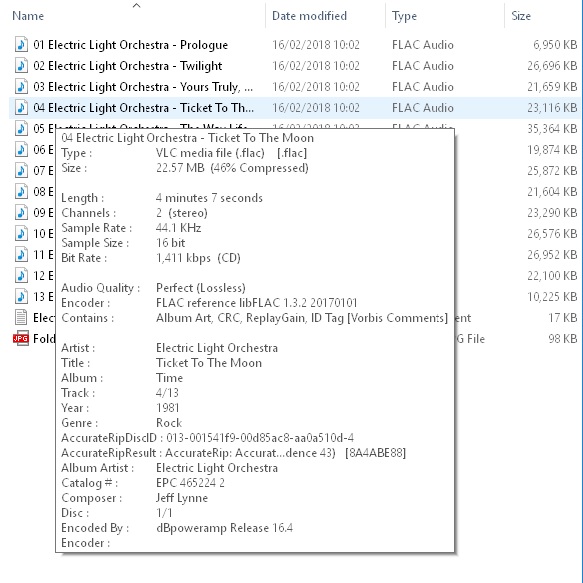Click the 6,950 KB size cell
Viewport: 583px width, 583px height.
click(x=555, y=45)
